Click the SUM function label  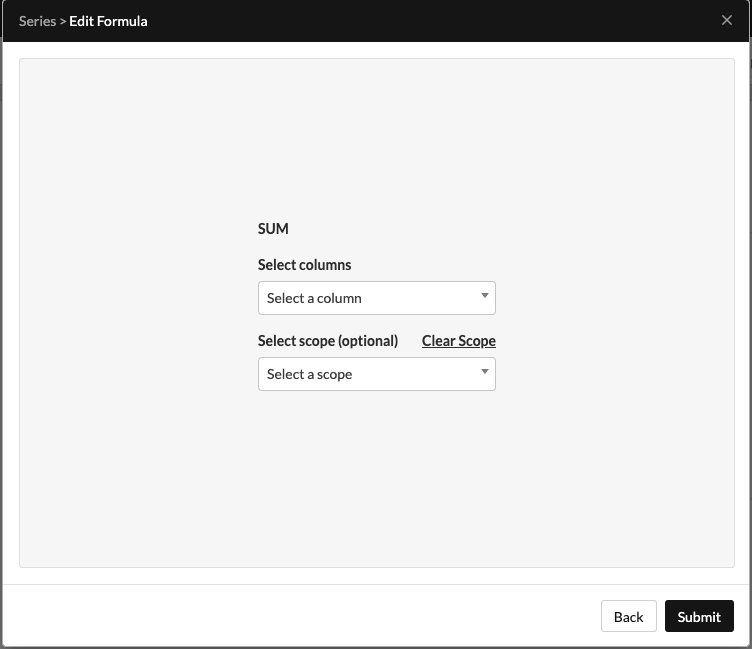[x=273, y=229]
